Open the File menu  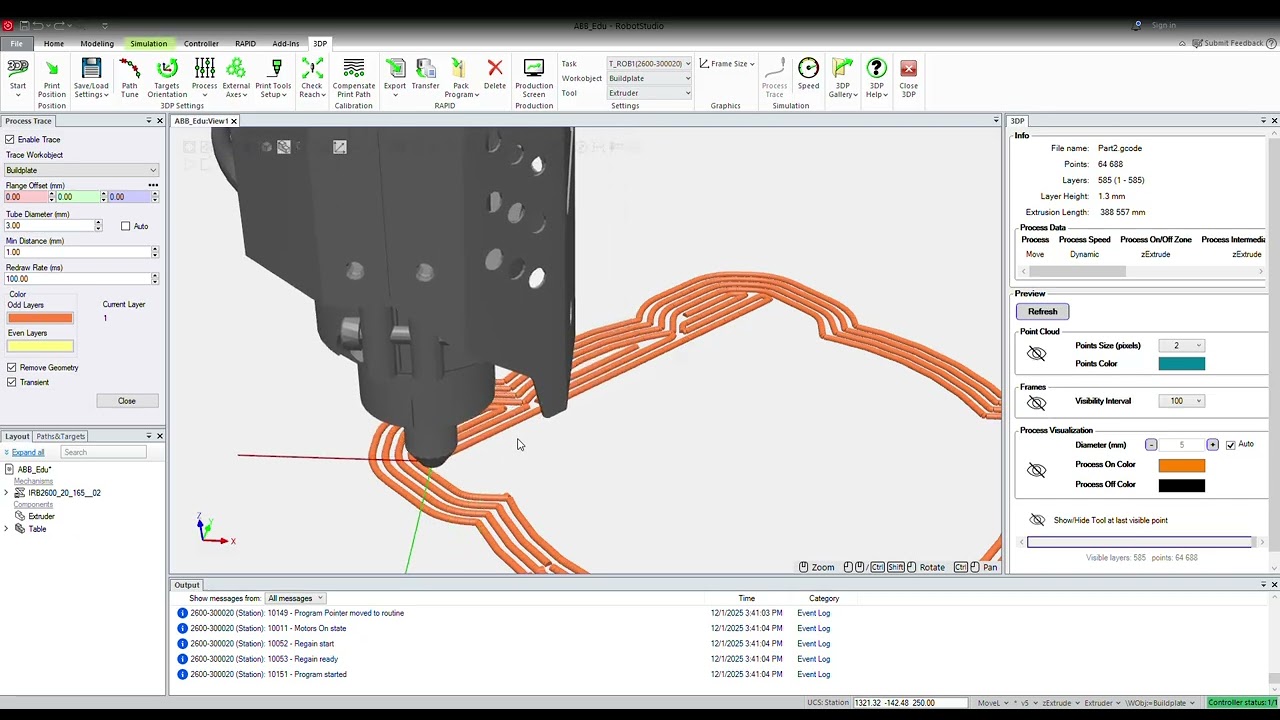tap(17, 44)
